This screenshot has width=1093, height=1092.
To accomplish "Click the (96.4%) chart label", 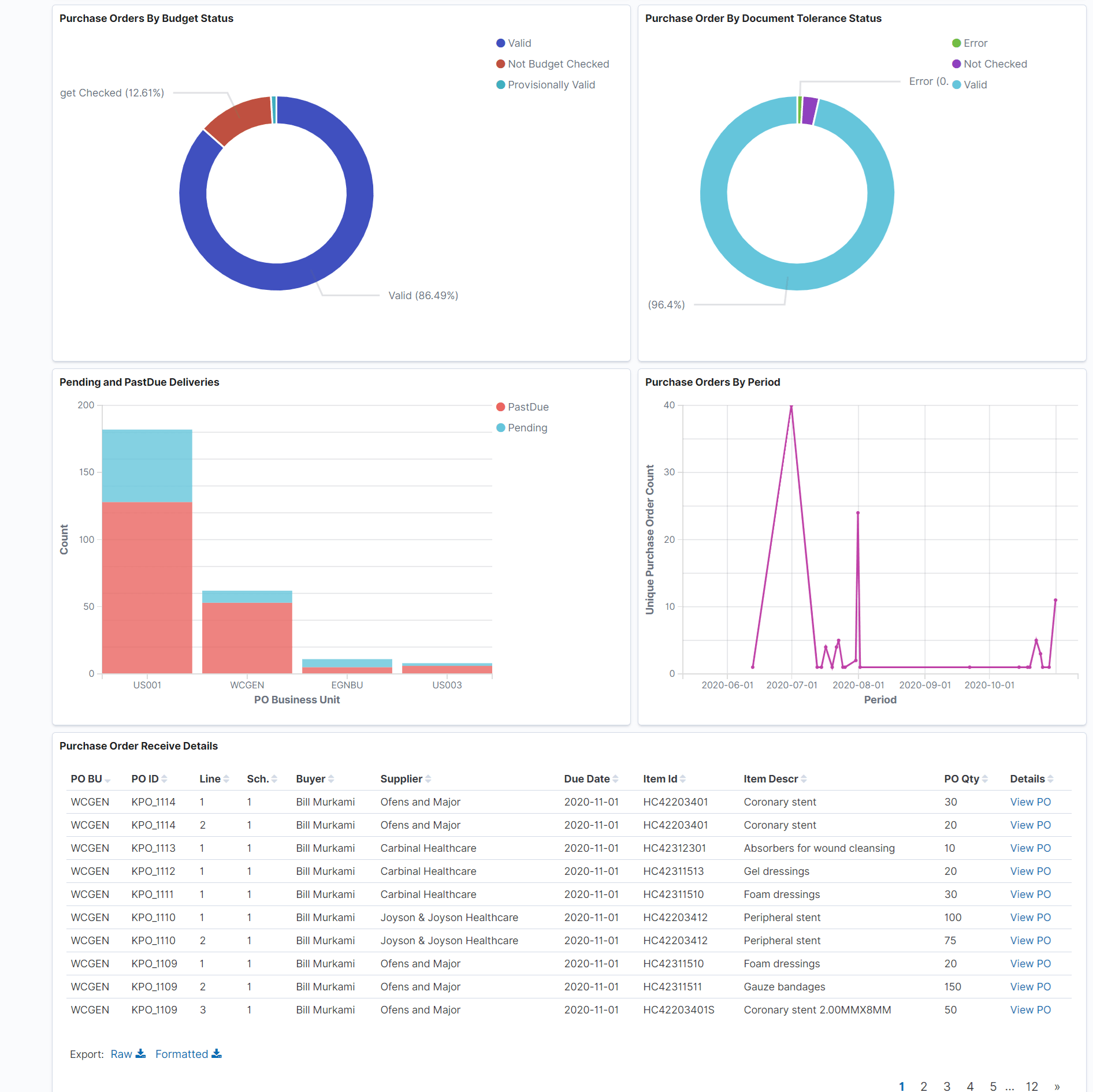I will pos(666,305).
